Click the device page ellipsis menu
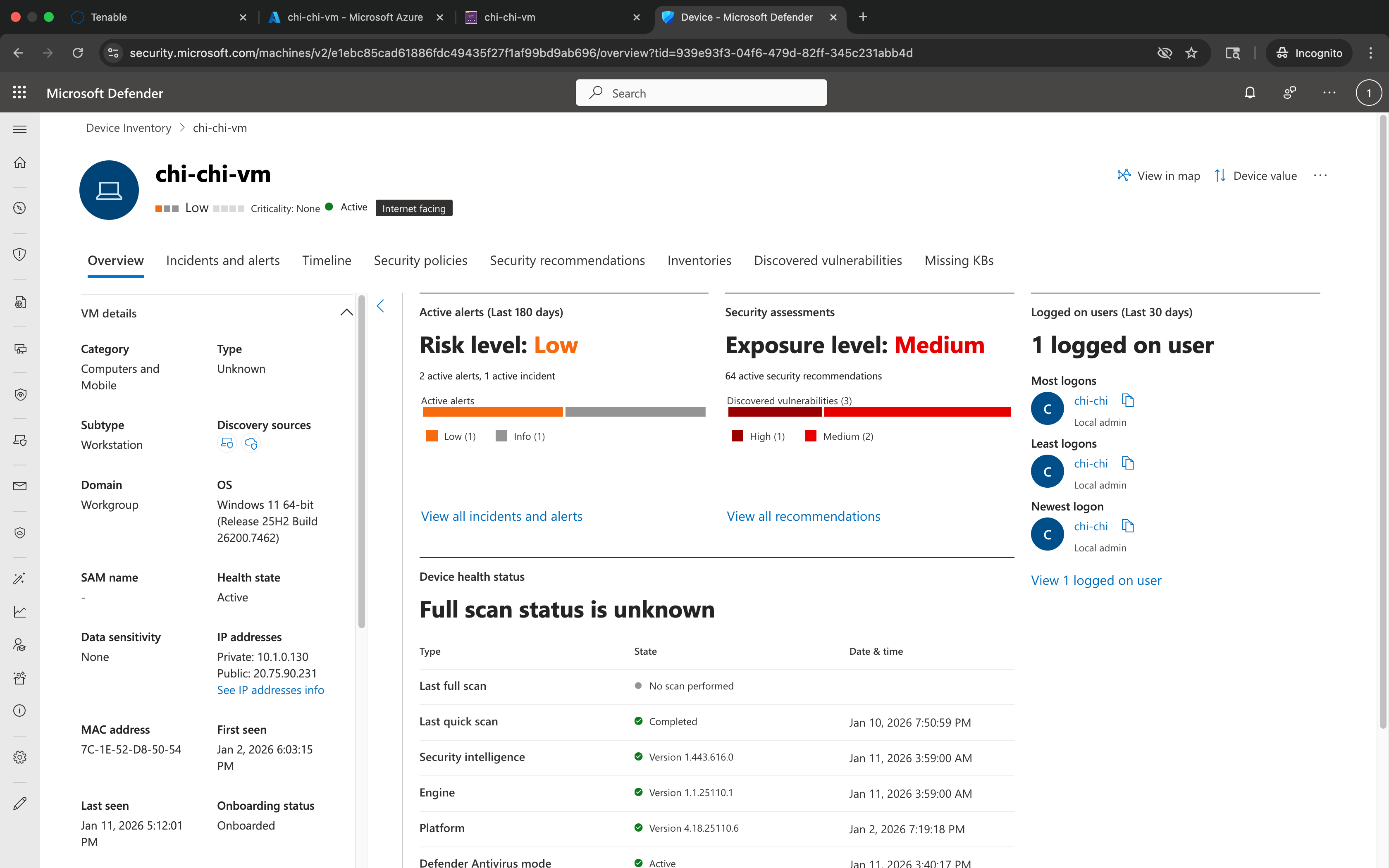This screenshot has height=868, width=1389. (1320, 176)
